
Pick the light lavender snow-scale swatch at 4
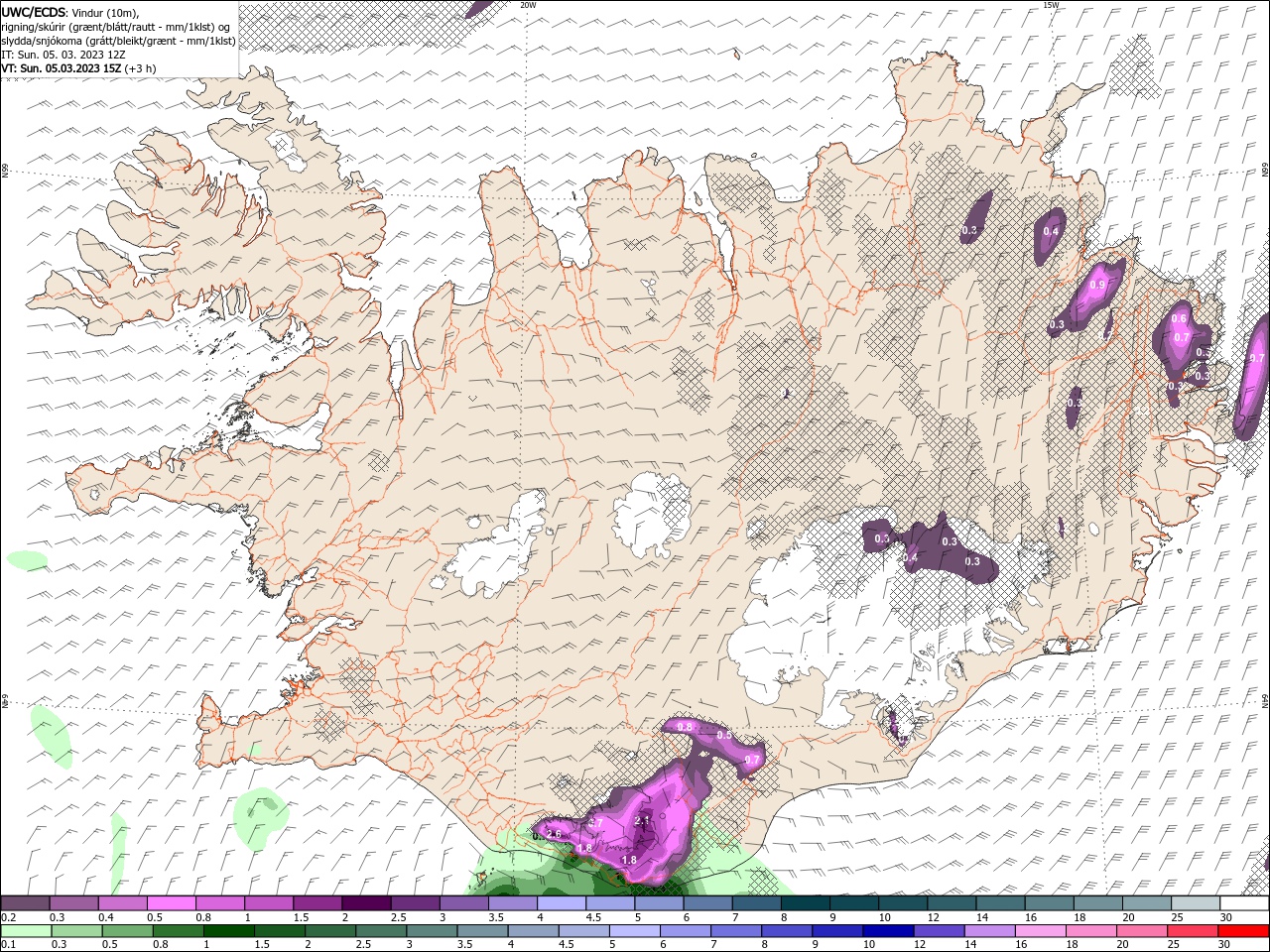pos(561,903)
